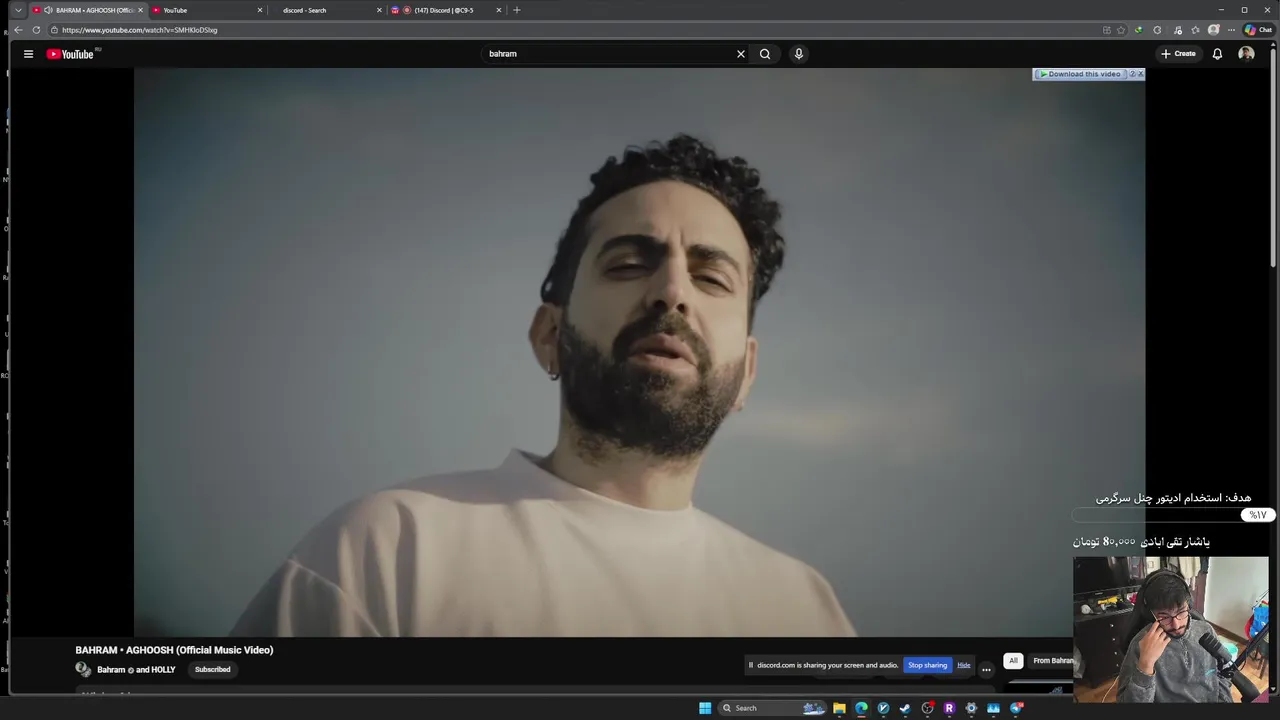The width and height of the screenshot is (1280, 720).
Task: Open a new browser tab
Action: pos(517,10)
